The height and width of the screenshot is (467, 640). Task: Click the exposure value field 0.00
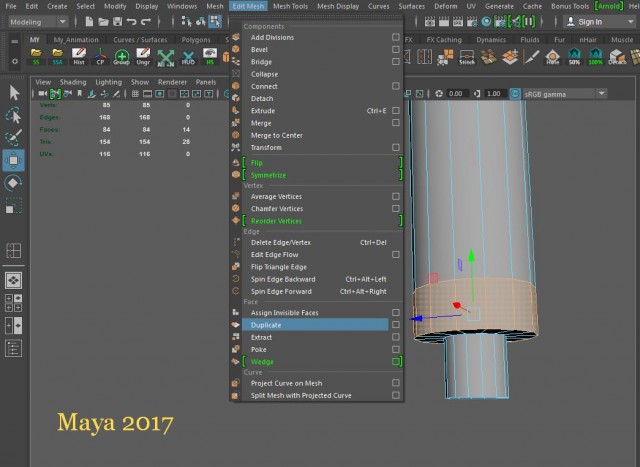click(456, 94)
